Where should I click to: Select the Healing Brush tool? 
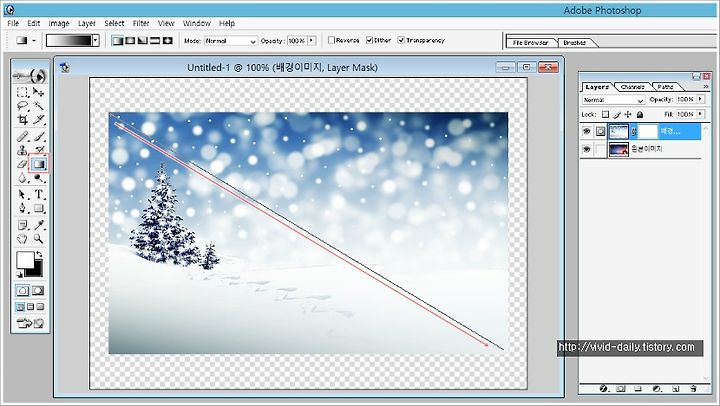tap(22, 136)
